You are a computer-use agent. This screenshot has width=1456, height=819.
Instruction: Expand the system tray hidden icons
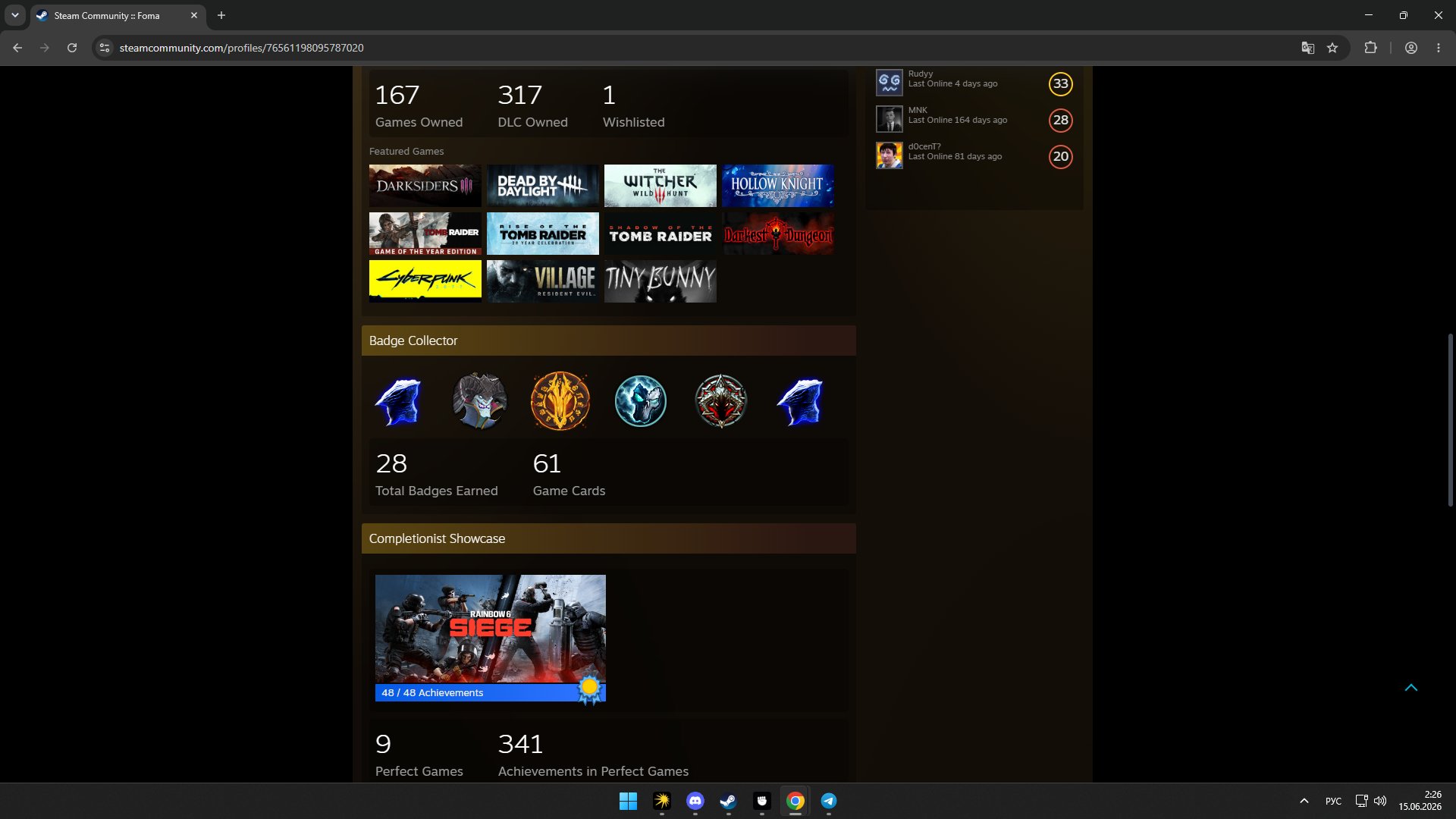click(1304, 801)
